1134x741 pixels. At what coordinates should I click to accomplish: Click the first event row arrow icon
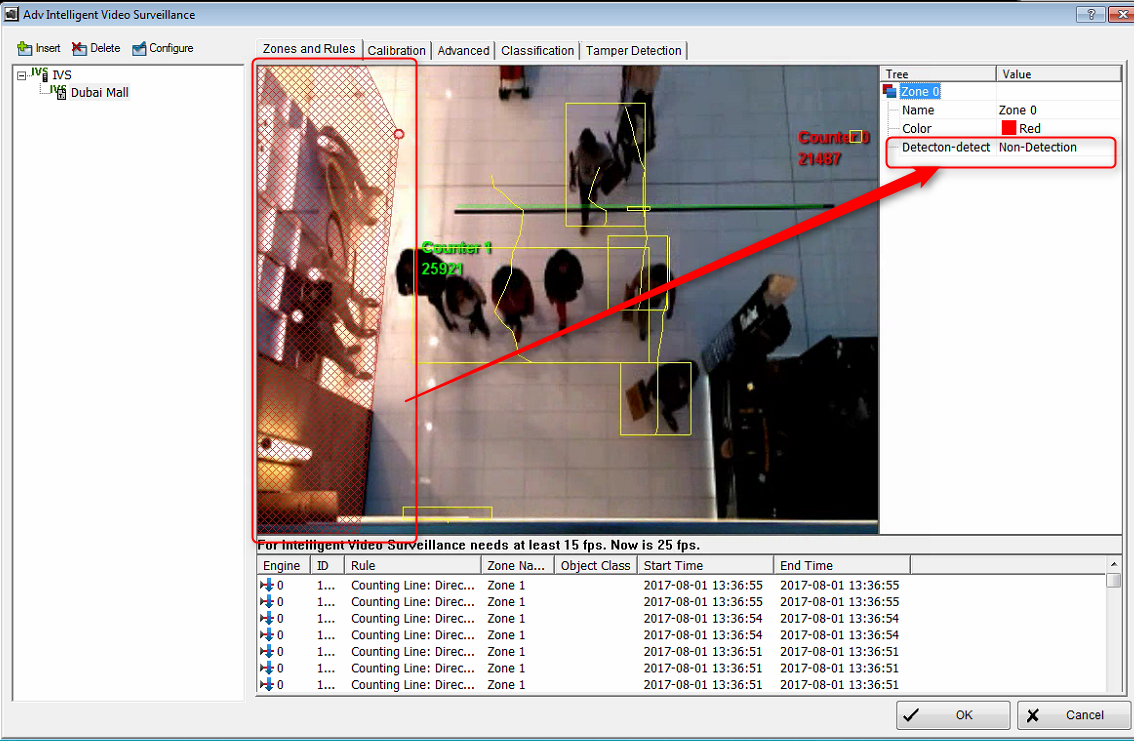tap(267, 585)
